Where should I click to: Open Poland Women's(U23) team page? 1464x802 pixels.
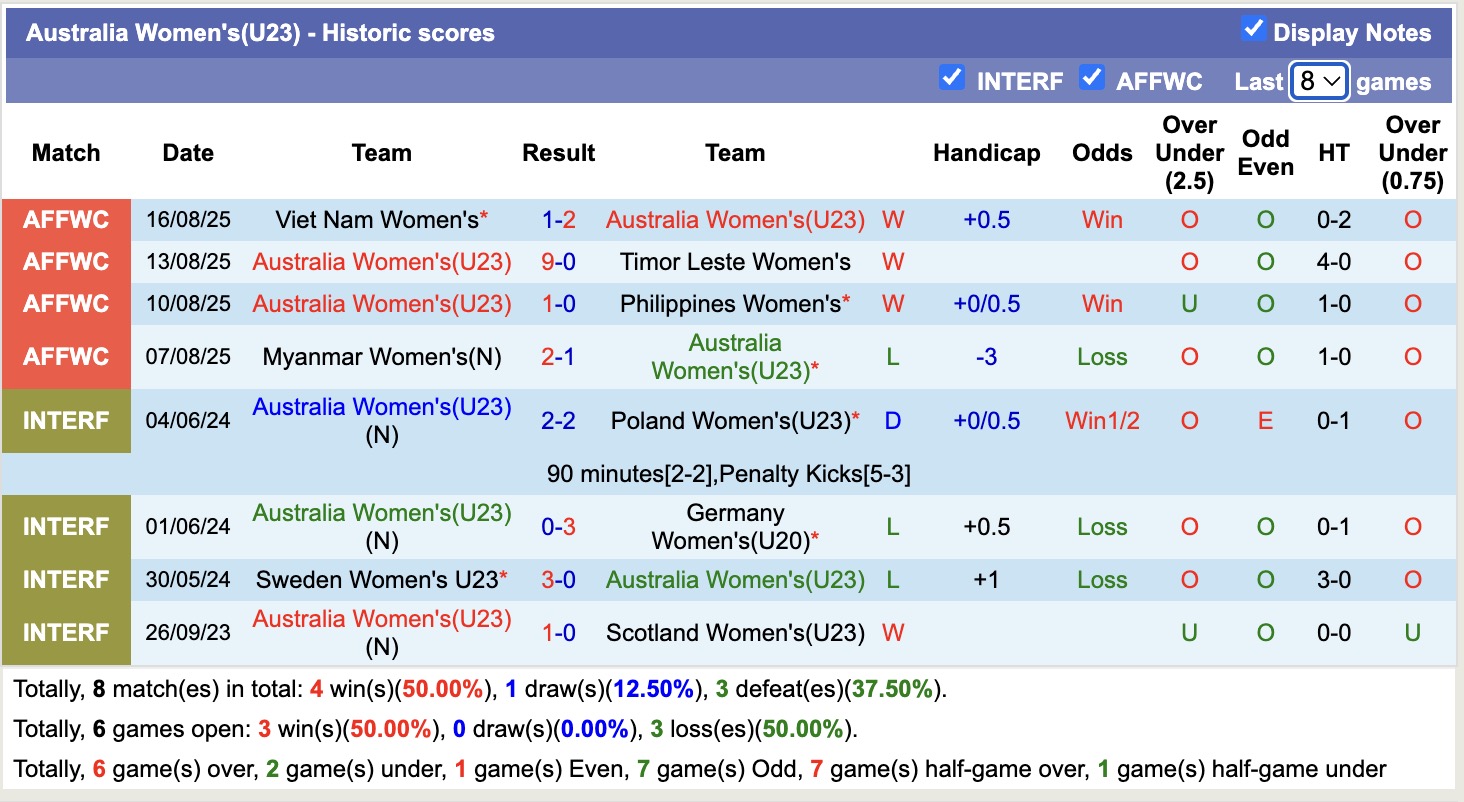click(730, 421)
